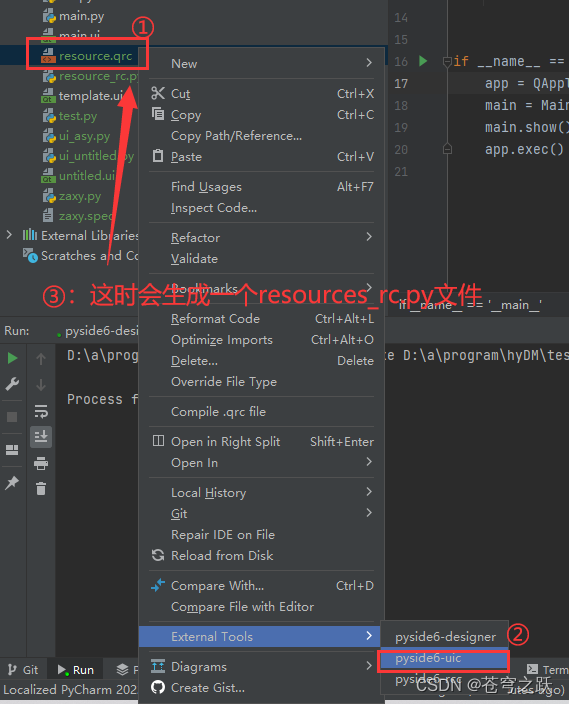Image resolution: width=569 pixels, height=704 pixels.
Task: Click the Cut scissors icon
Action: point(158,93)
